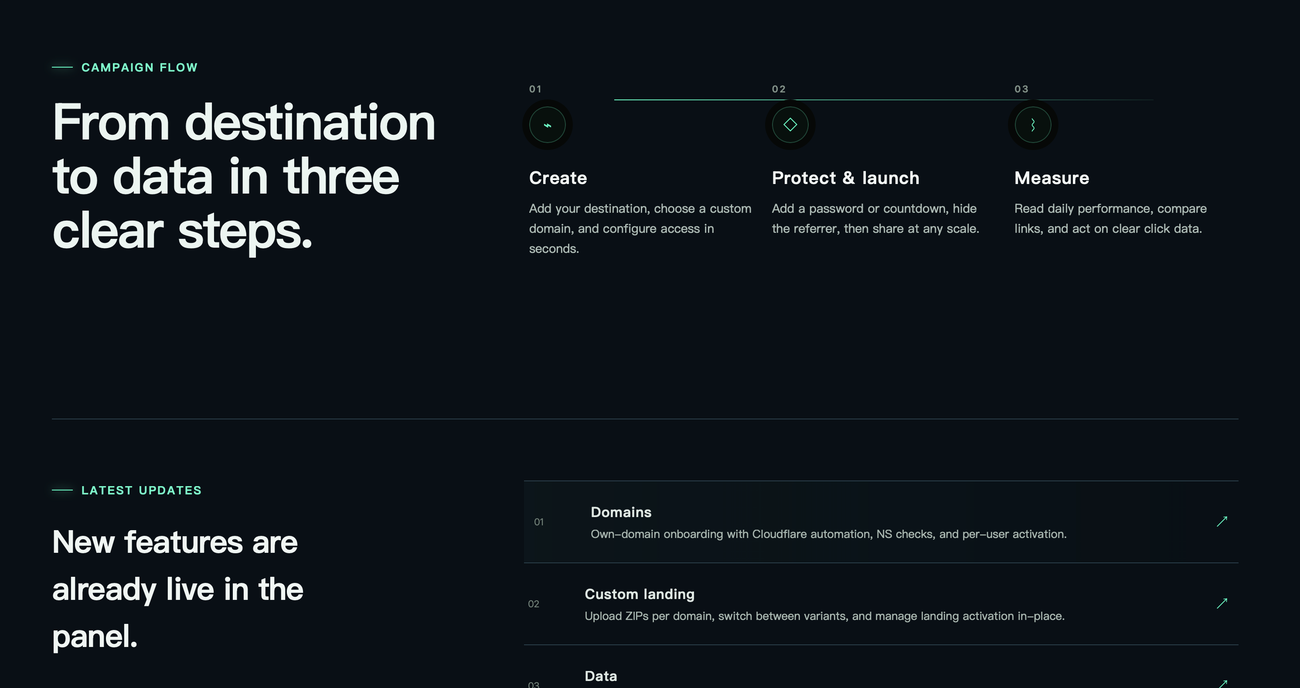Click the "Read daily performance" description
1300x688 pixels.
(1111, 219)
